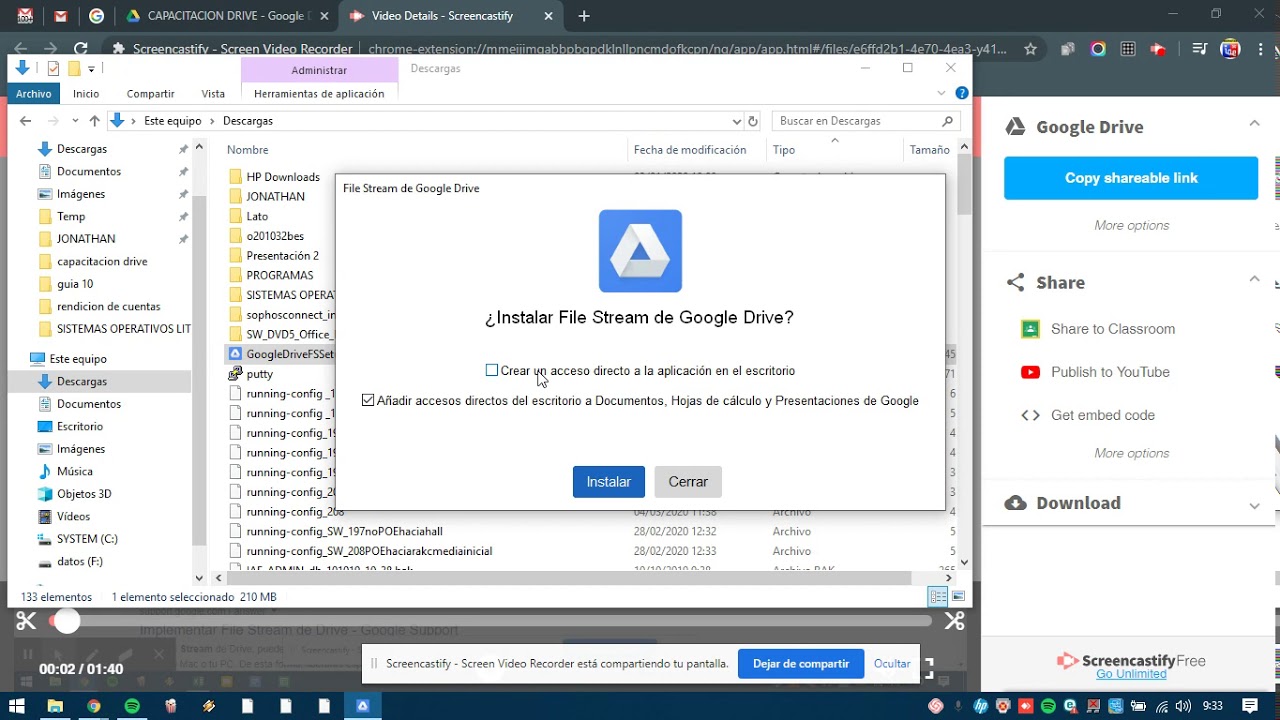Go up one folder level arrow
The width and height of the screenshot is (1280, 720).
click(x=94, y=121)
